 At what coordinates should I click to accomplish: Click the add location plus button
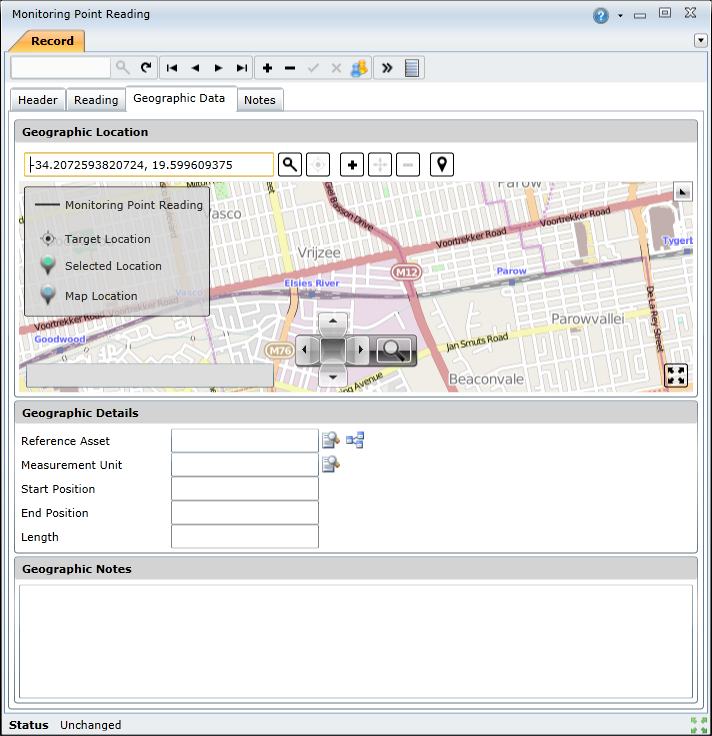(352, 165)
